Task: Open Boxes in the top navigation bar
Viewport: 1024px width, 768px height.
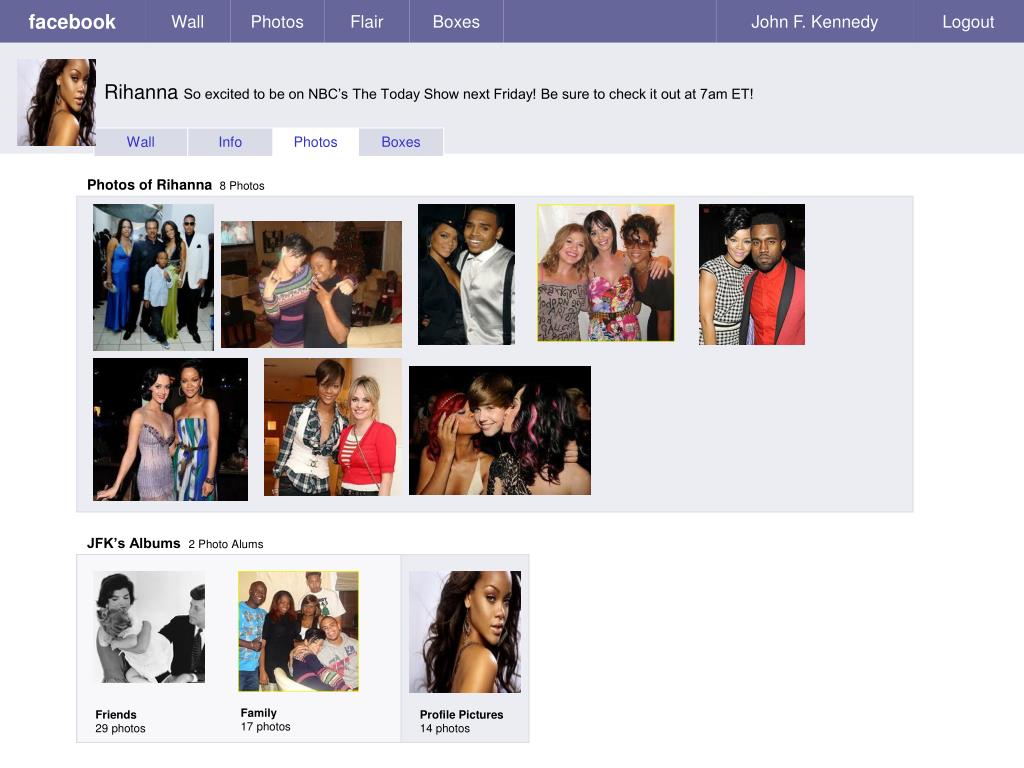Action: click(x=456, y=22)
